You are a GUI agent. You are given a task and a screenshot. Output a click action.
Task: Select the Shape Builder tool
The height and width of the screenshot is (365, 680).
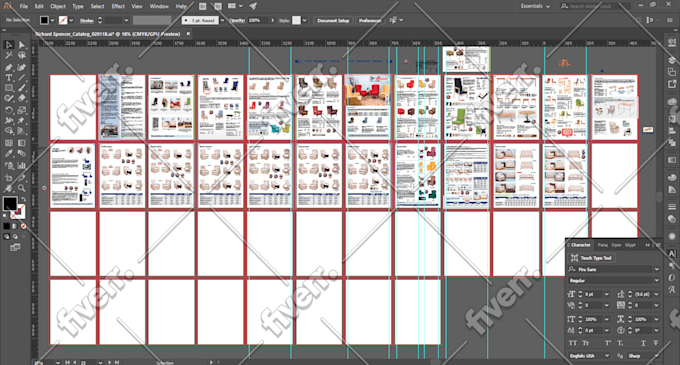pos(9,131)
